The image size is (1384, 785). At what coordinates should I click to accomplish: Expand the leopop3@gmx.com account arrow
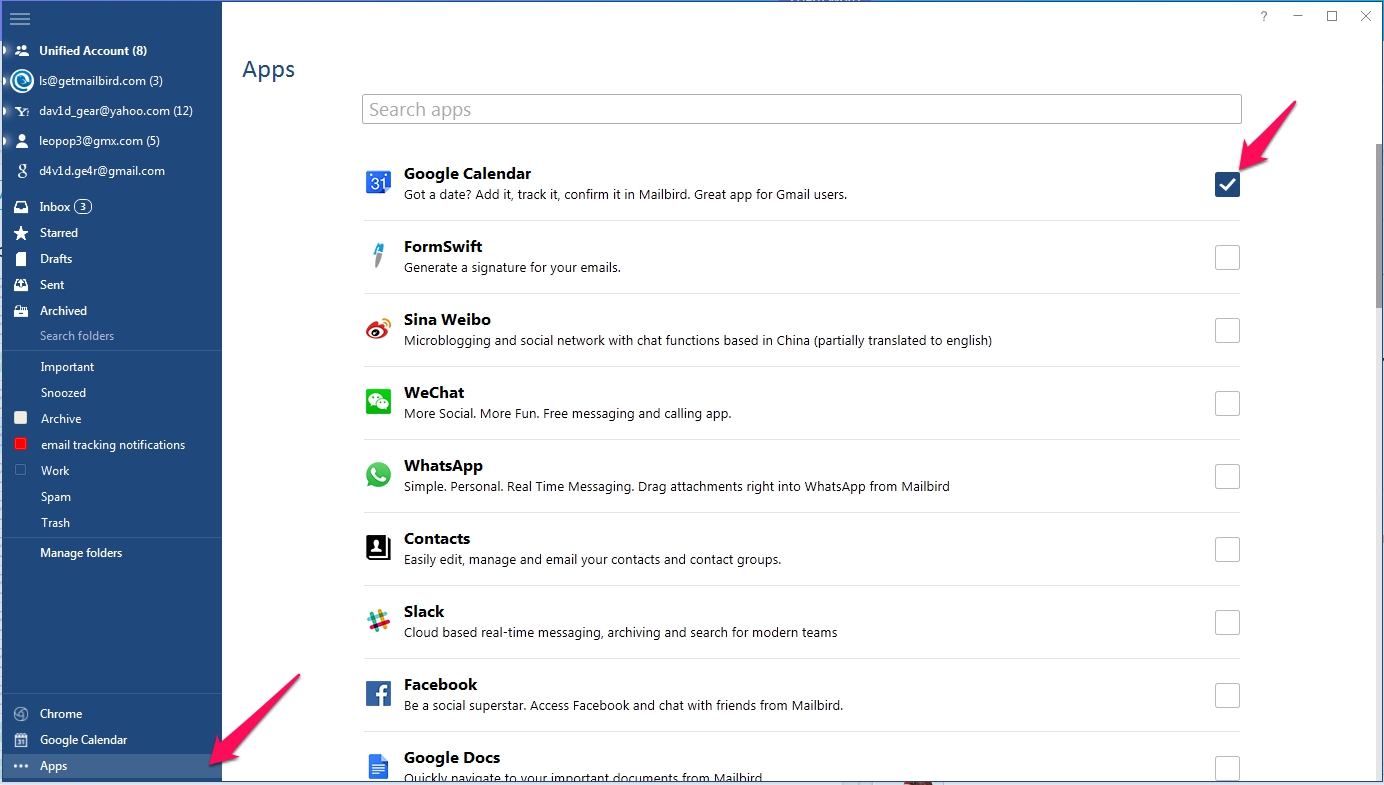(x=5, y=141)
